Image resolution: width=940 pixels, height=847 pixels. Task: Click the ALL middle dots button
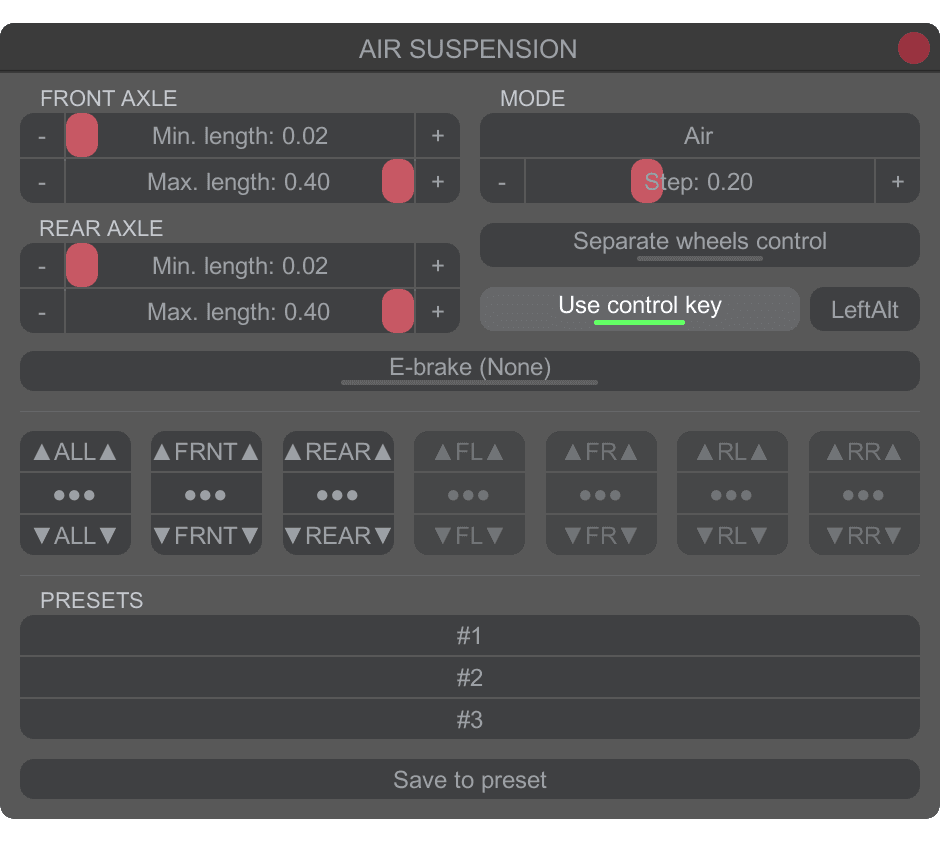coord(75,494)
